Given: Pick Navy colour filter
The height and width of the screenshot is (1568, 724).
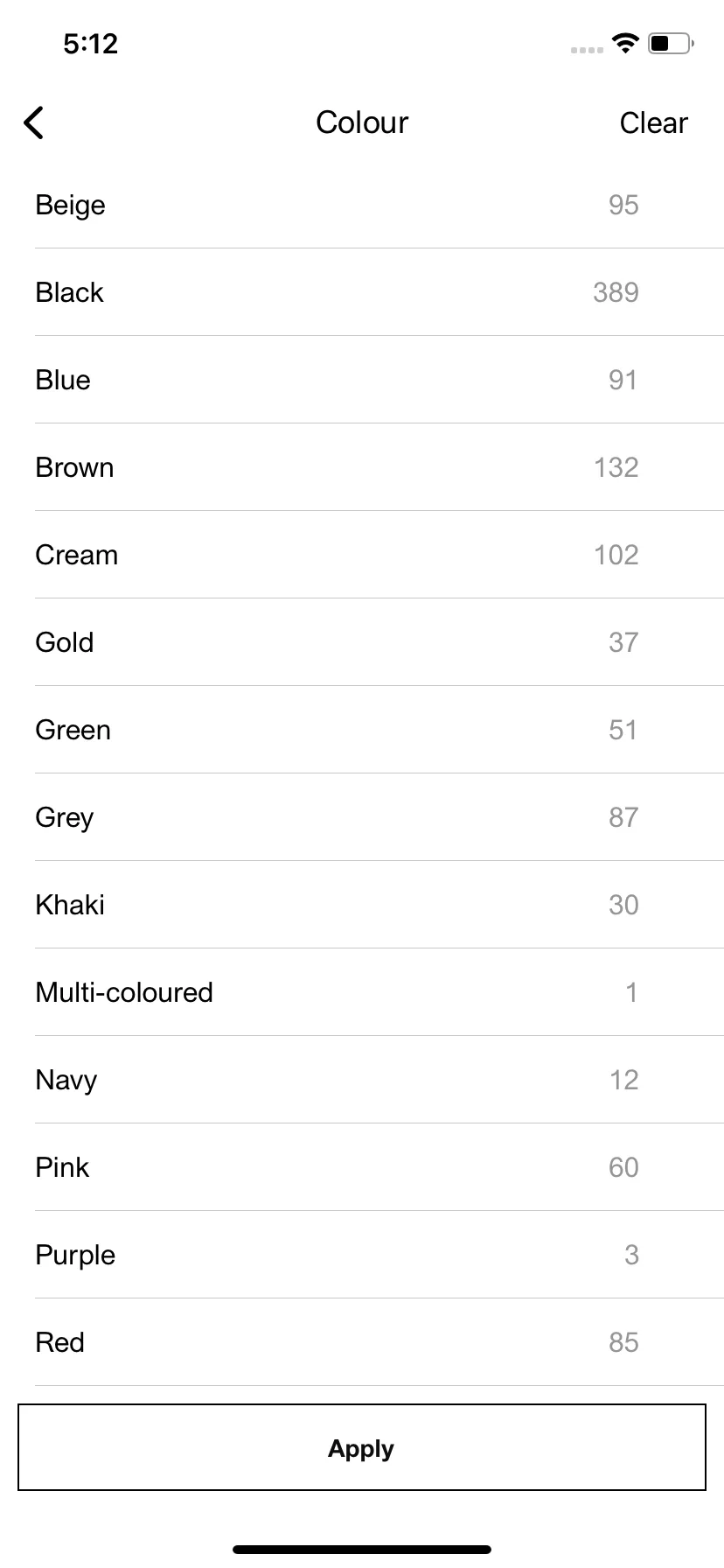Looking at the screenshot, I should pyautogui.click(x=362, y=1080).
